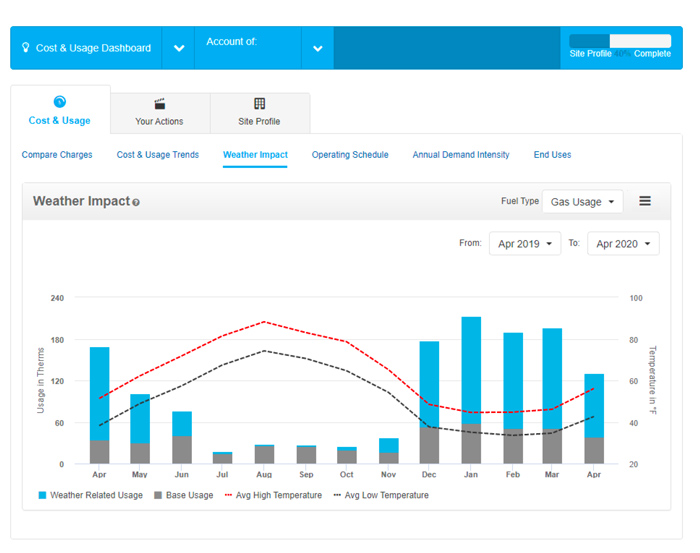Open the Cost & Usage Trends section
Image resolution: width=700 pixels, height=553 pixels.
pos(158,154)
